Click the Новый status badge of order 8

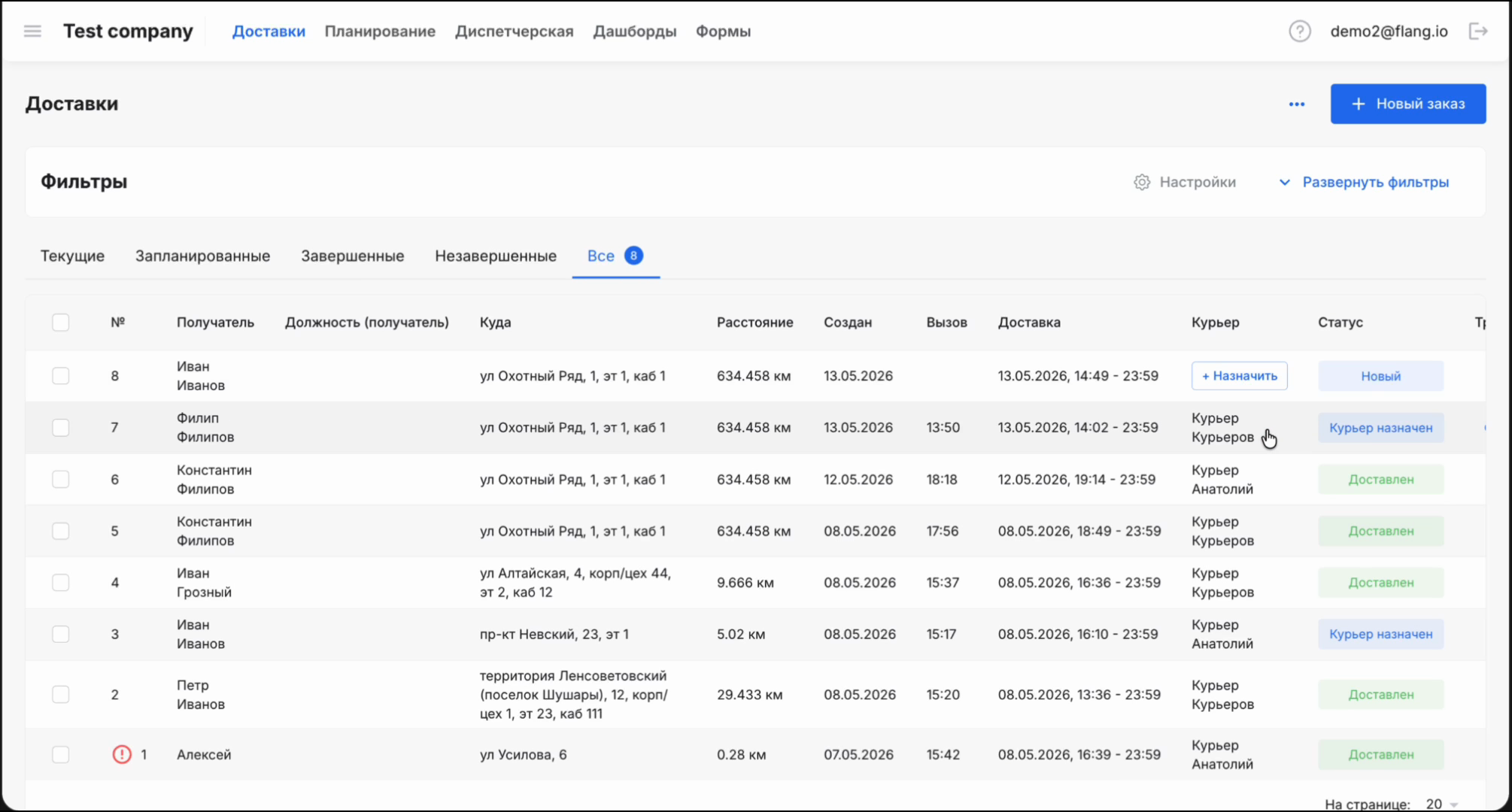tap(1380, 375)
